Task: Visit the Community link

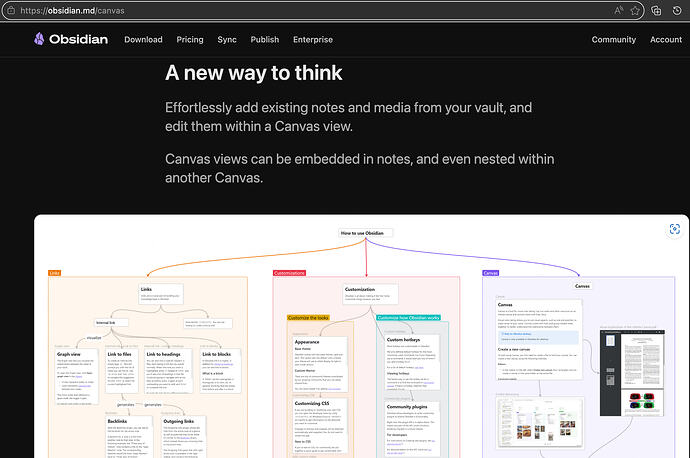Action: (613, 40)
